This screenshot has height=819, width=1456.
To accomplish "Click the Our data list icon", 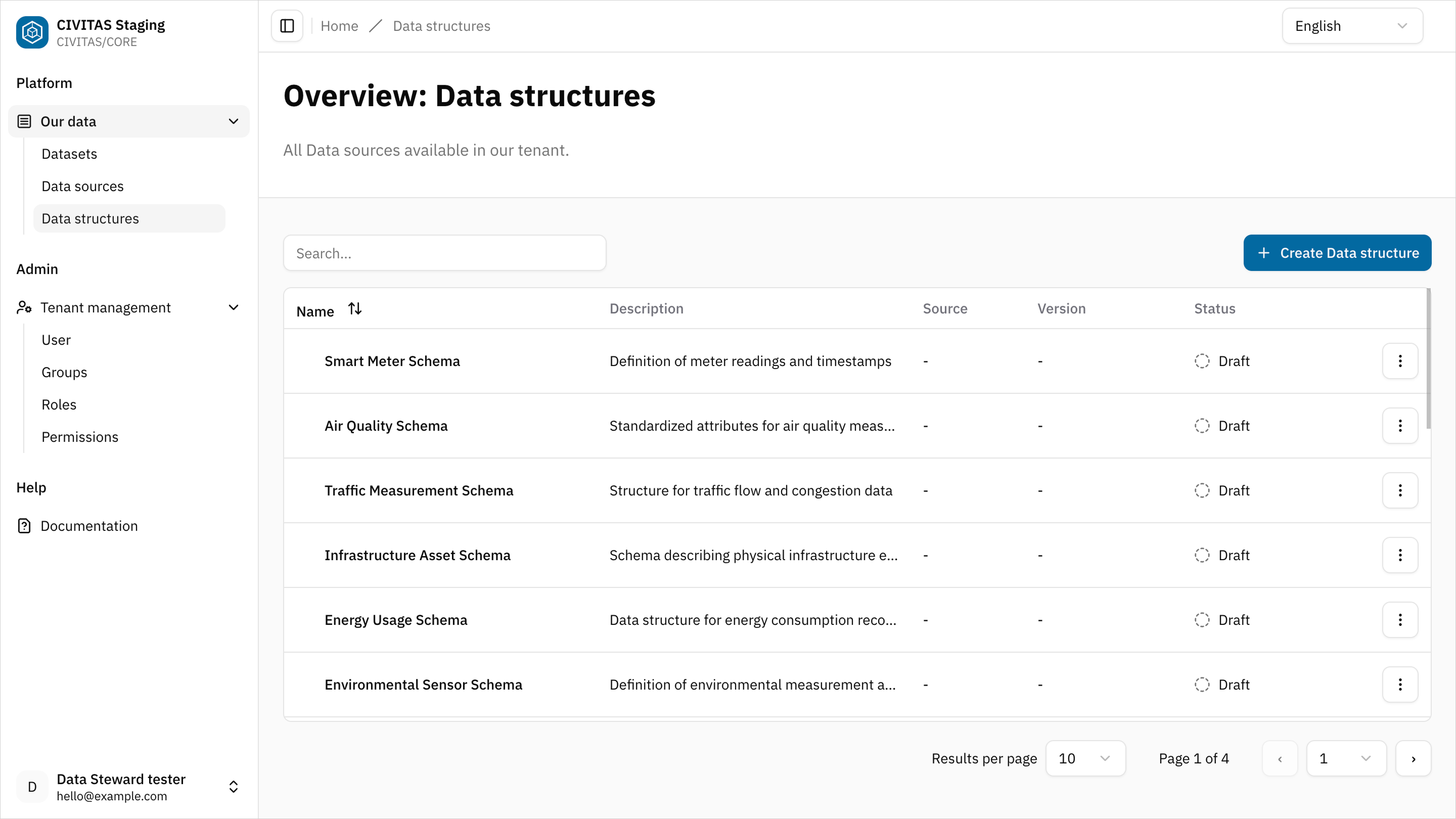I will (x=23, y=121).
